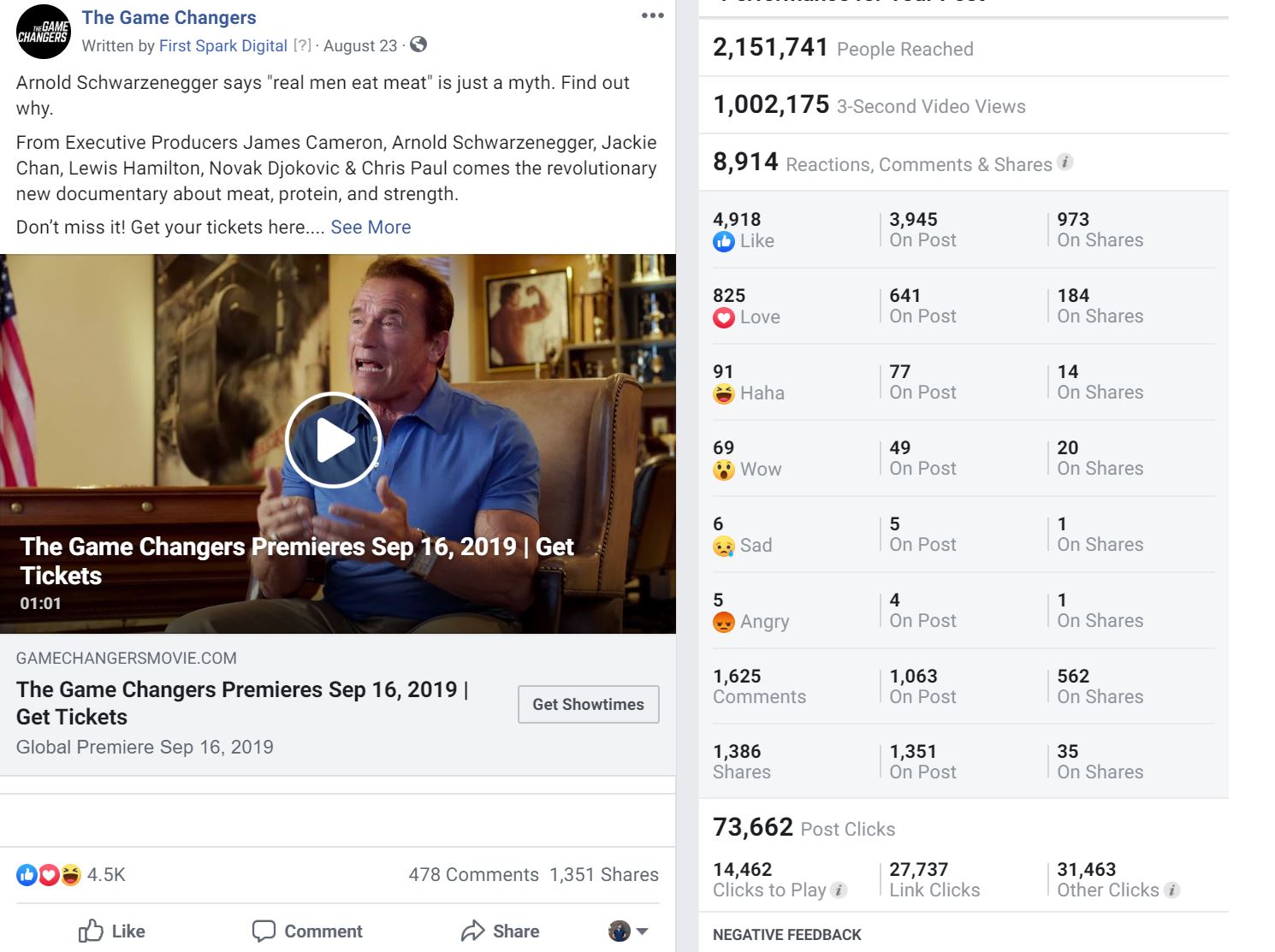Click the Comment button below the post

pos(307,931)
